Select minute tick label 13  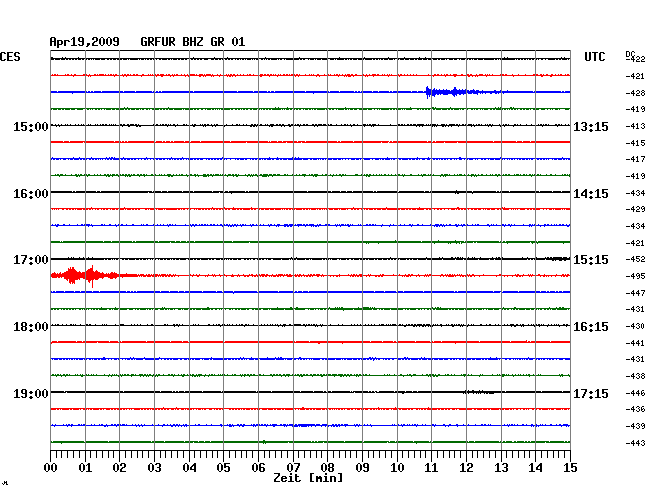tap(501, 468)
